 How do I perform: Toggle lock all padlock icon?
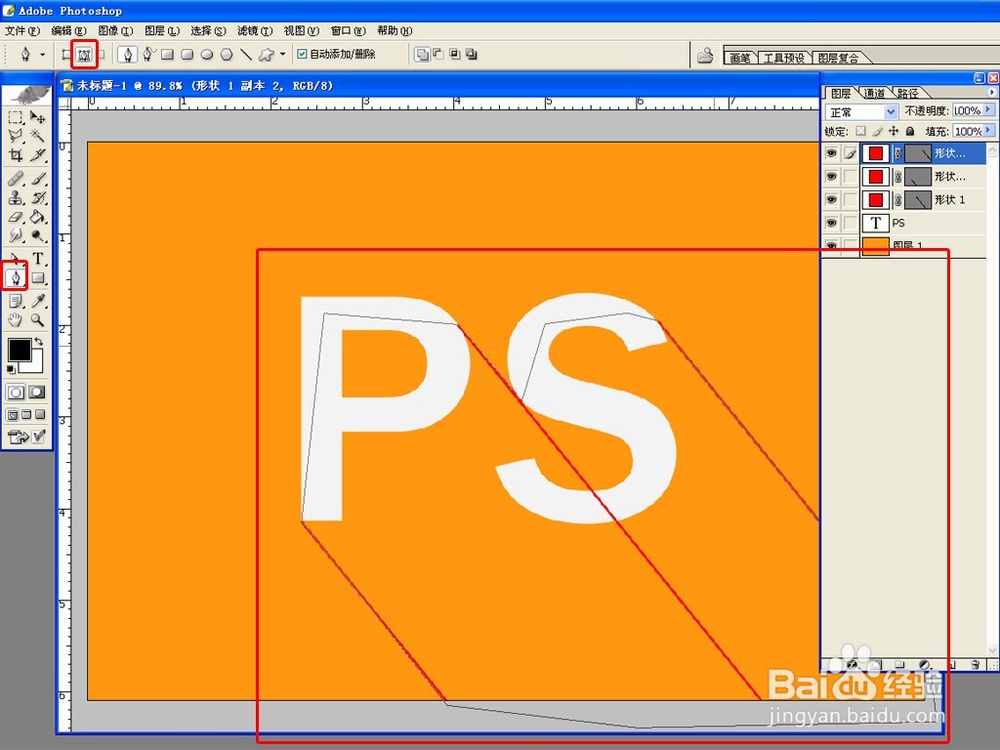[910, 131]
